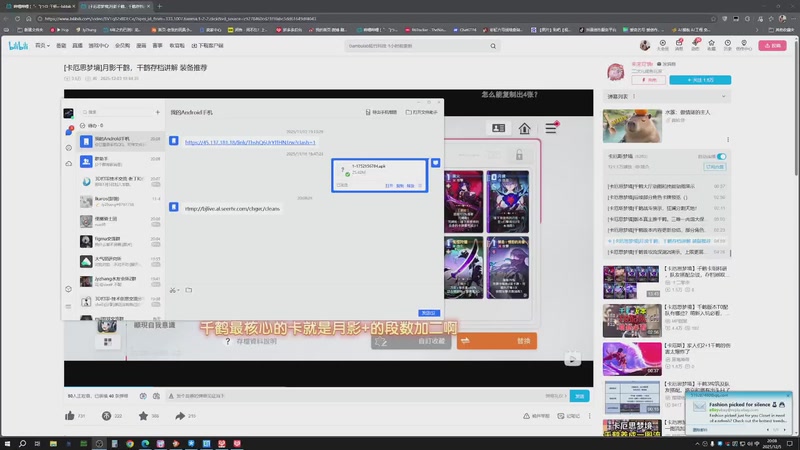Open new browser tab with plus button
This screenshot has width=800, height=450.
pyautogui.click(x=160, y=6)
